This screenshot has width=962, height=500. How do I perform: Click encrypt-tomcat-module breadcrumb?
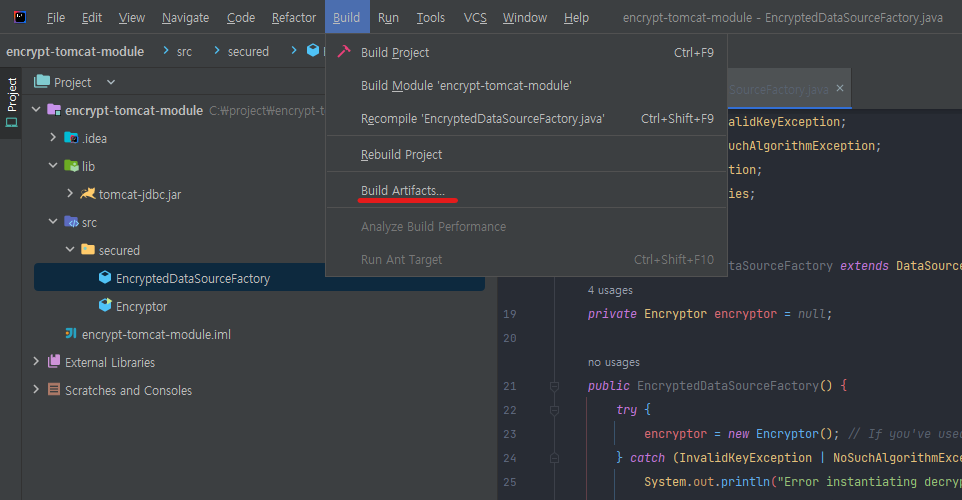[75, 52]
